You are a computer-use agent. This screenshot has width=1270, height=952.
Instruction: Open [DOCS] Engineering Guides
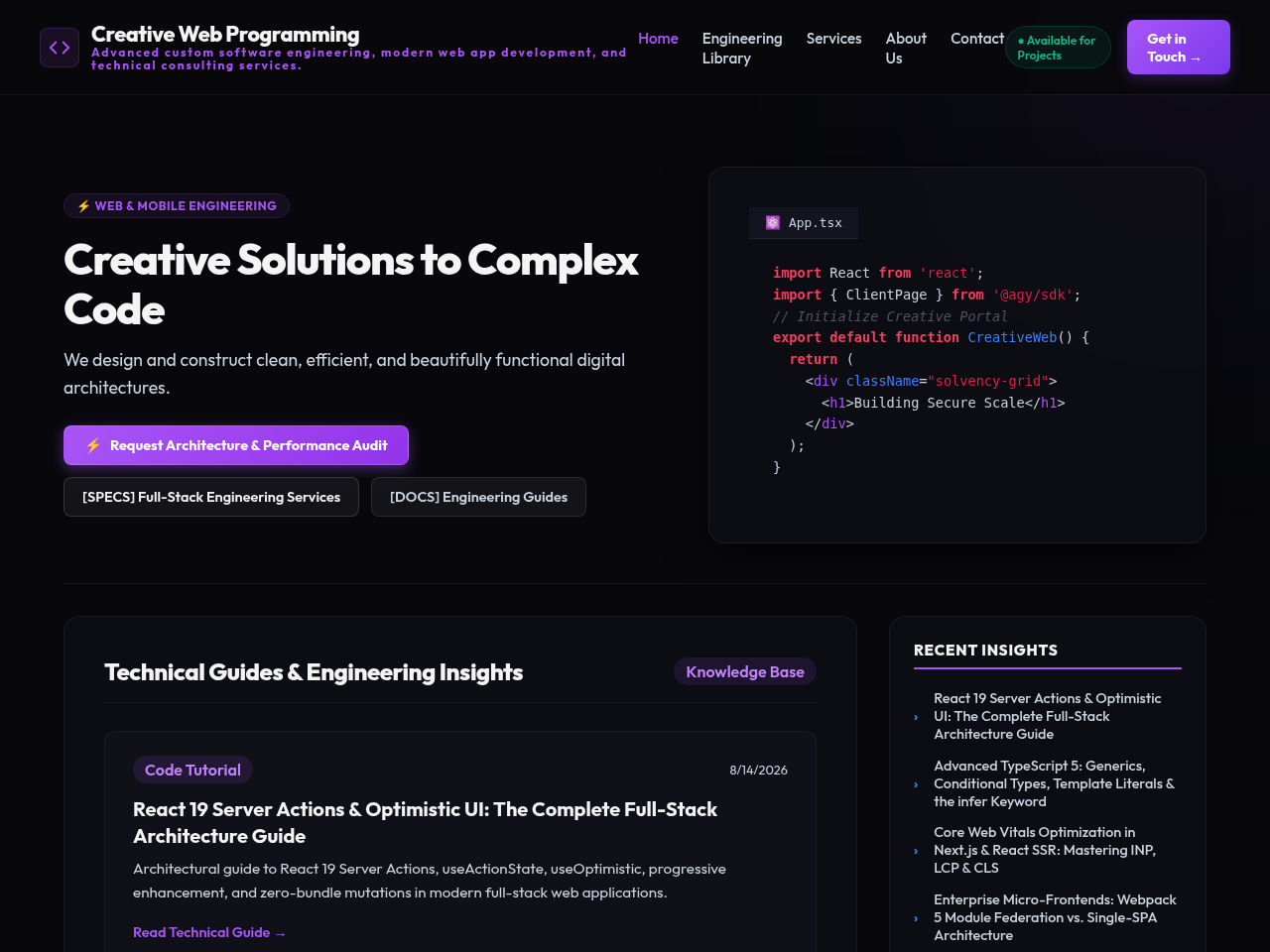(478, 497)
